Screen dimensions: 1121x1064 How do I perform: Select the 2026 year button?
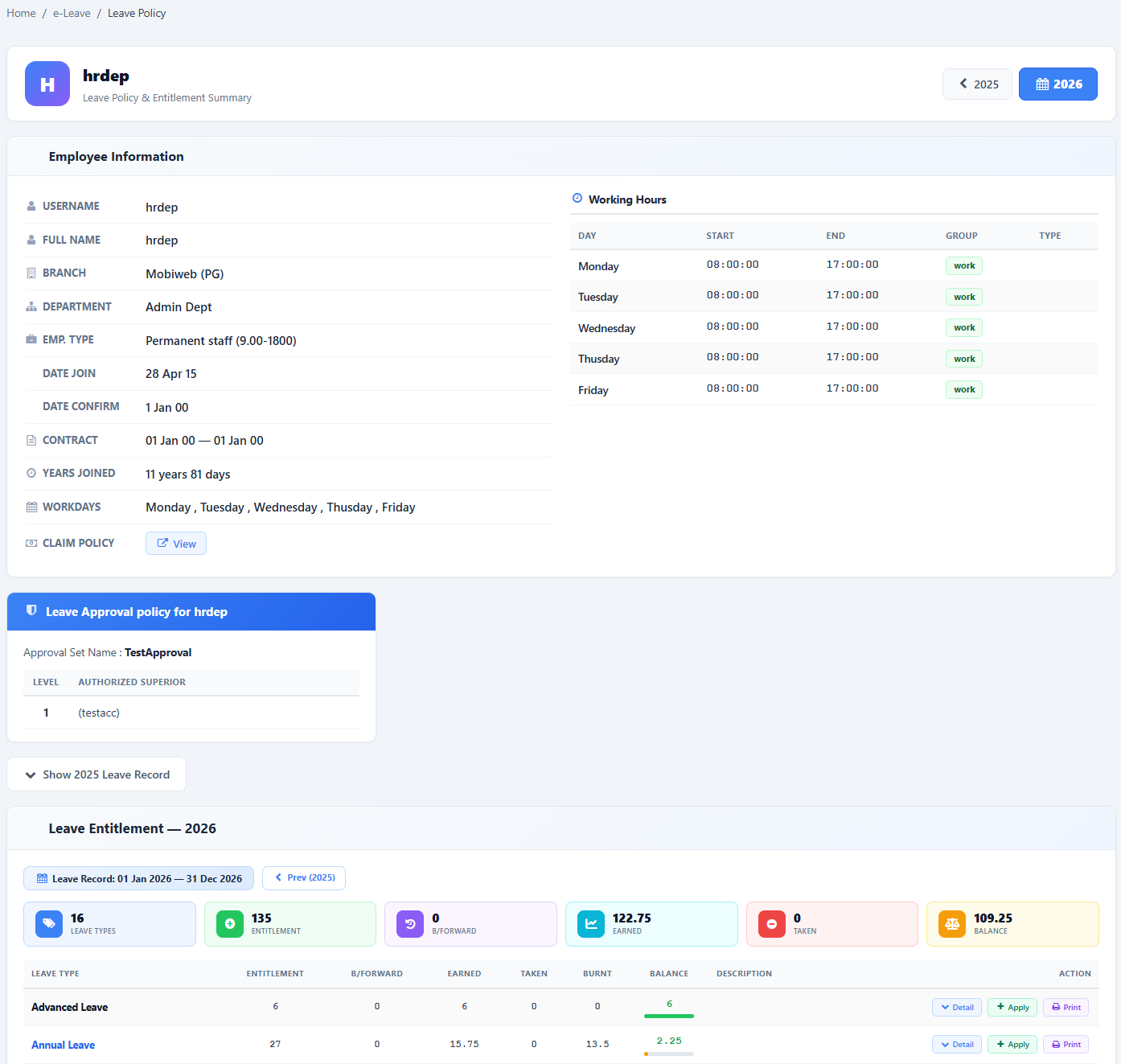[1058, 84]
